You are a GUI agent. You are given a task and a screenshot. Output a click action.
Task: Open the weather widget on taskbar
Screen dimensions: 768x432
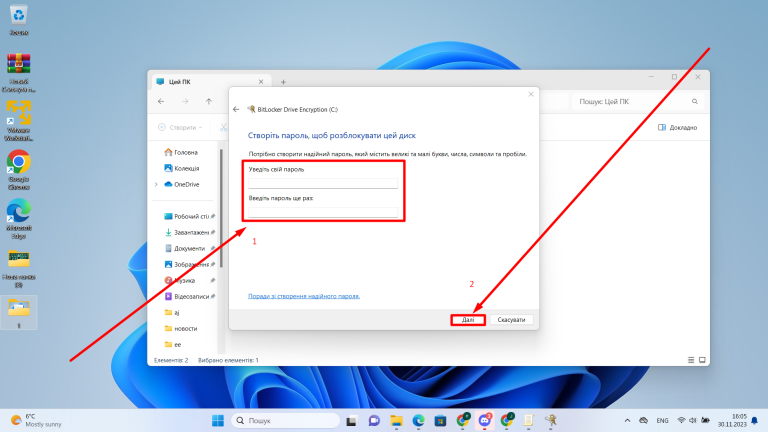(36, 420)
